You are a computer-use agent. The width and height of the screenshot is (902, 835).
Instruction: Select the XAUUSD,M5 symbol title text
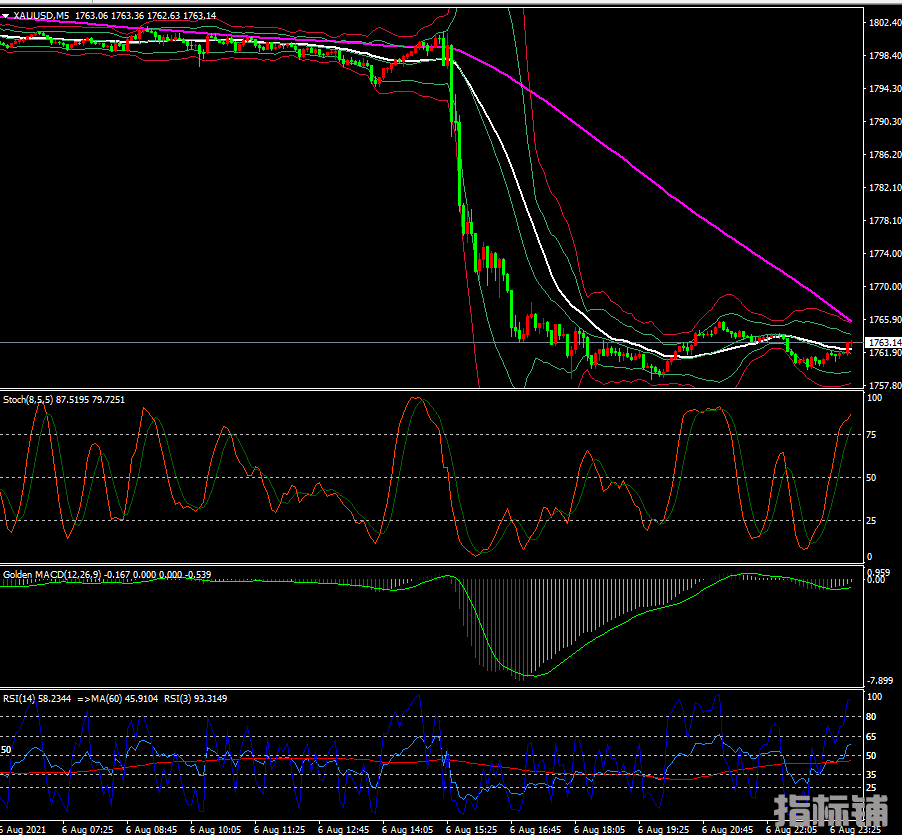point(41,16)
